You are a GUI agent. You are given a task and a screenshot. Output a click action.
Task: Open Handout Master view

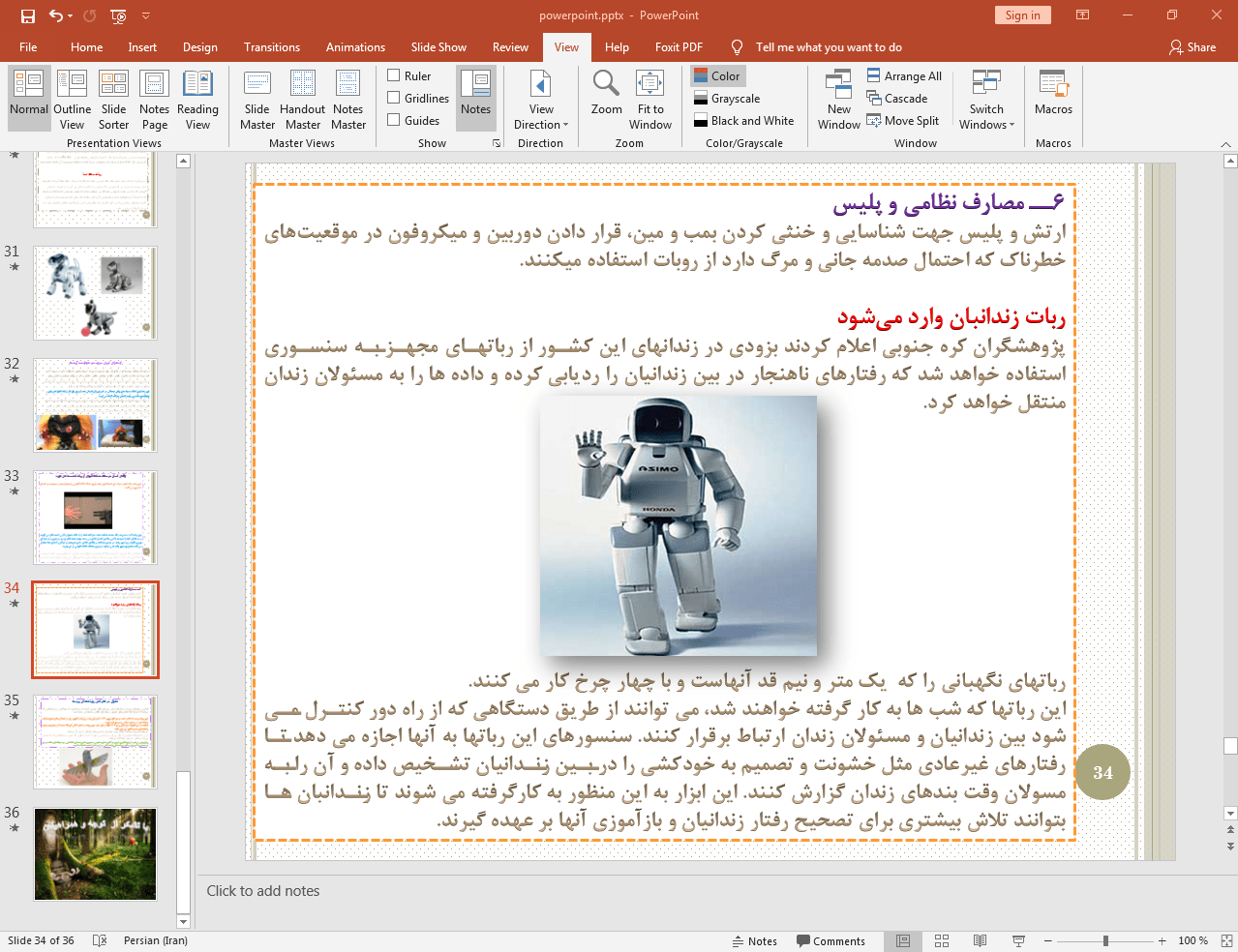[303, 99]
